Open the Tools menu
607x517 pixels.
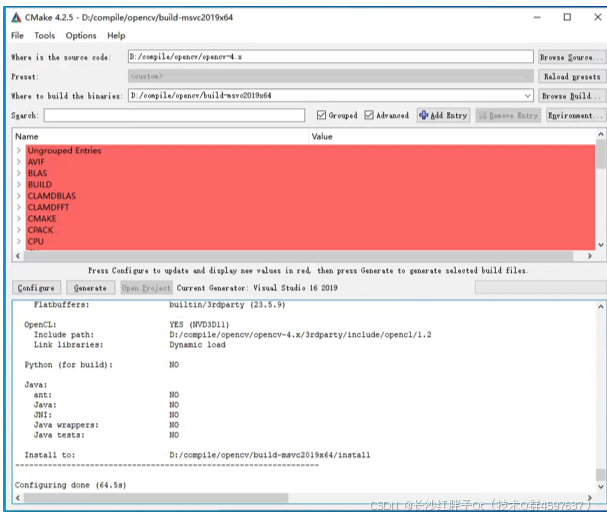pyautogui.click(x=45, y=36)
